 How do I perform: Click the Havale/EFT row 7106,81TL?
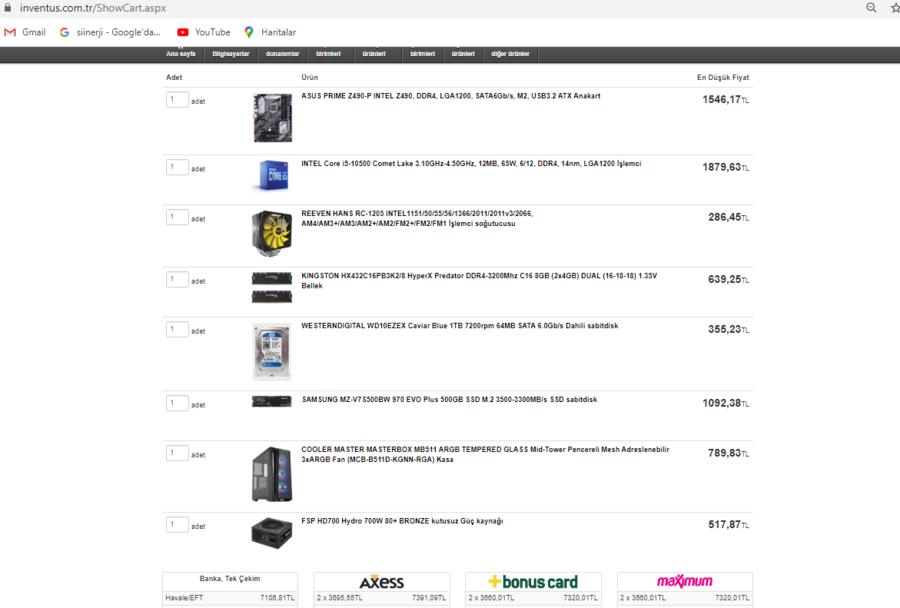click(x=230, y=598)
